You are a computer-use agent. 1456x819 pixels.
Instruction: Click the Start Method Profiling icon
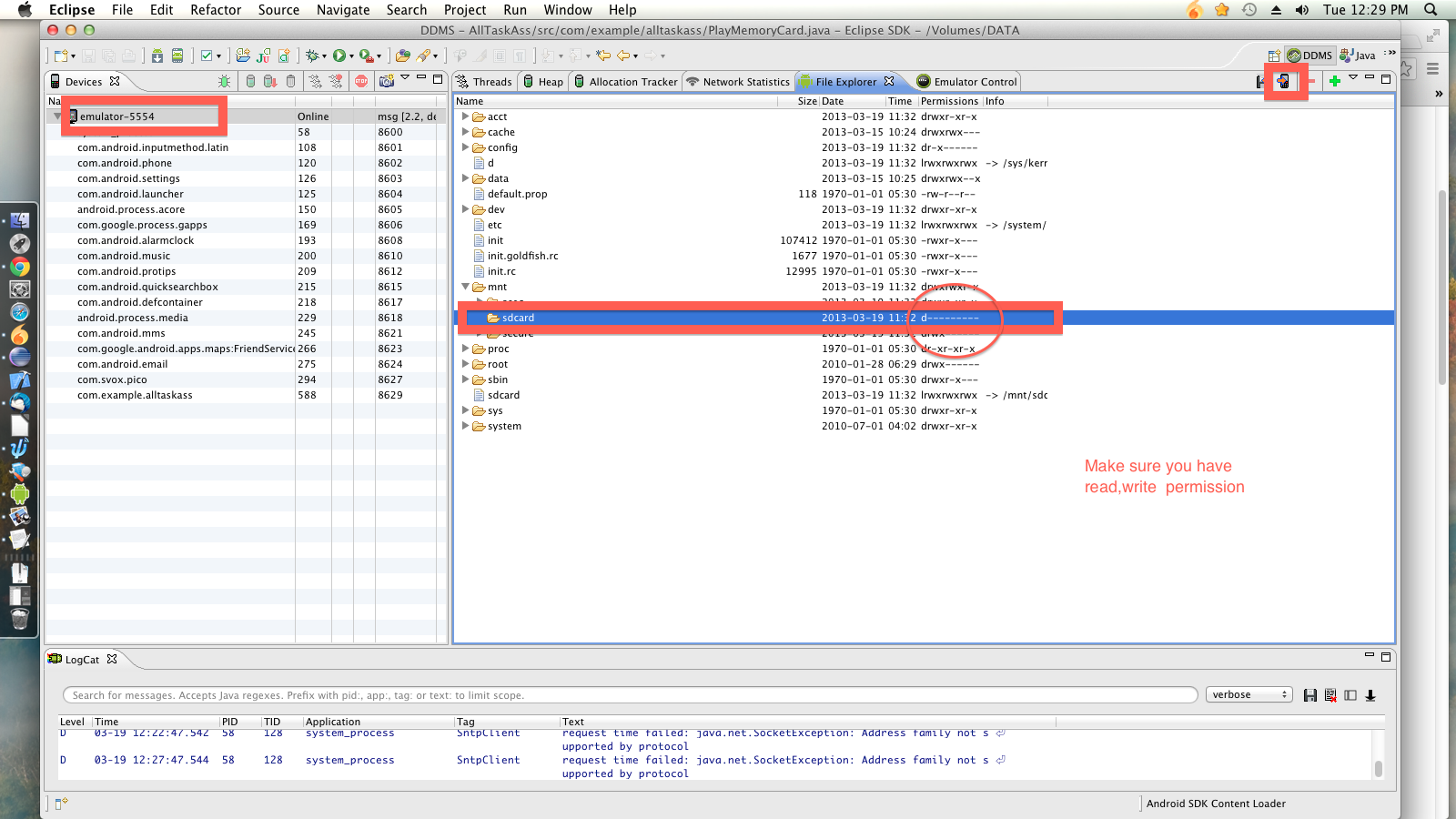point(336,81)
